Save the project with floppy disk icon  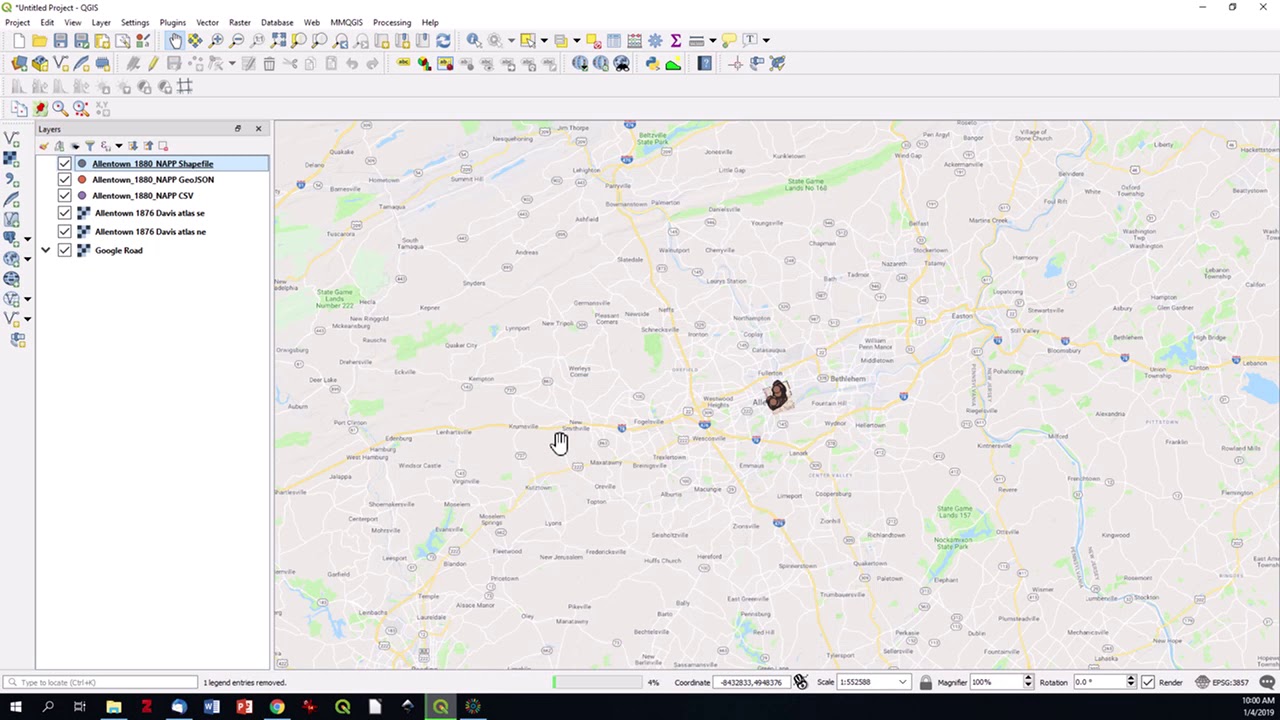click(x=61, y=40)
